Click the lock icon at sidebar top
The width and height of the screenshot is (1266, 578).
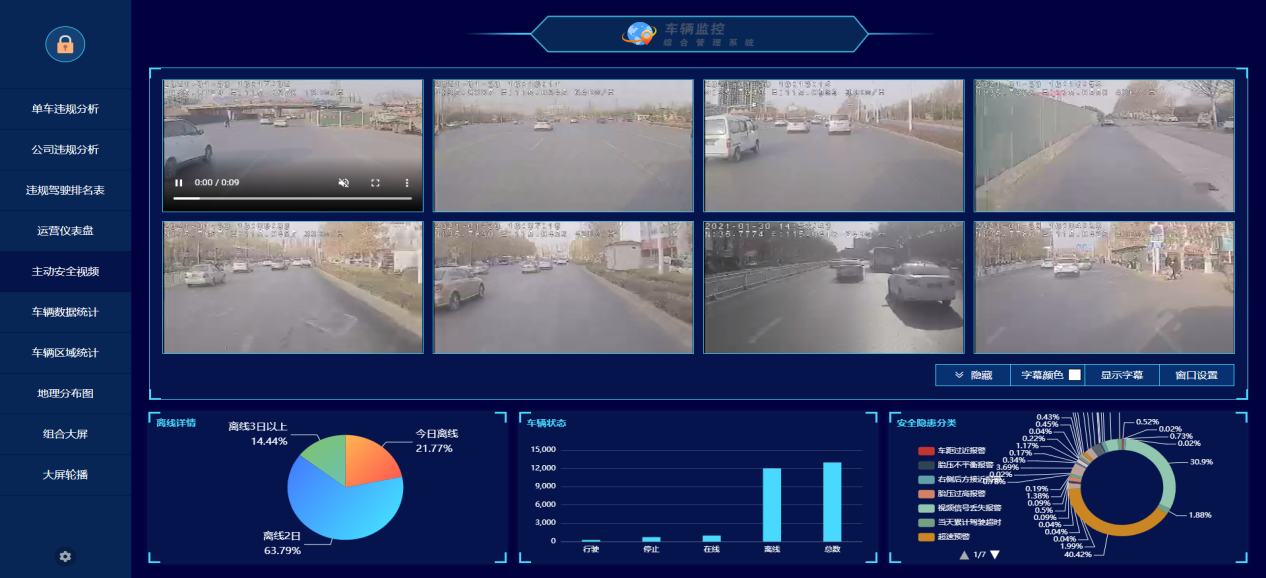tap(65, 44)
